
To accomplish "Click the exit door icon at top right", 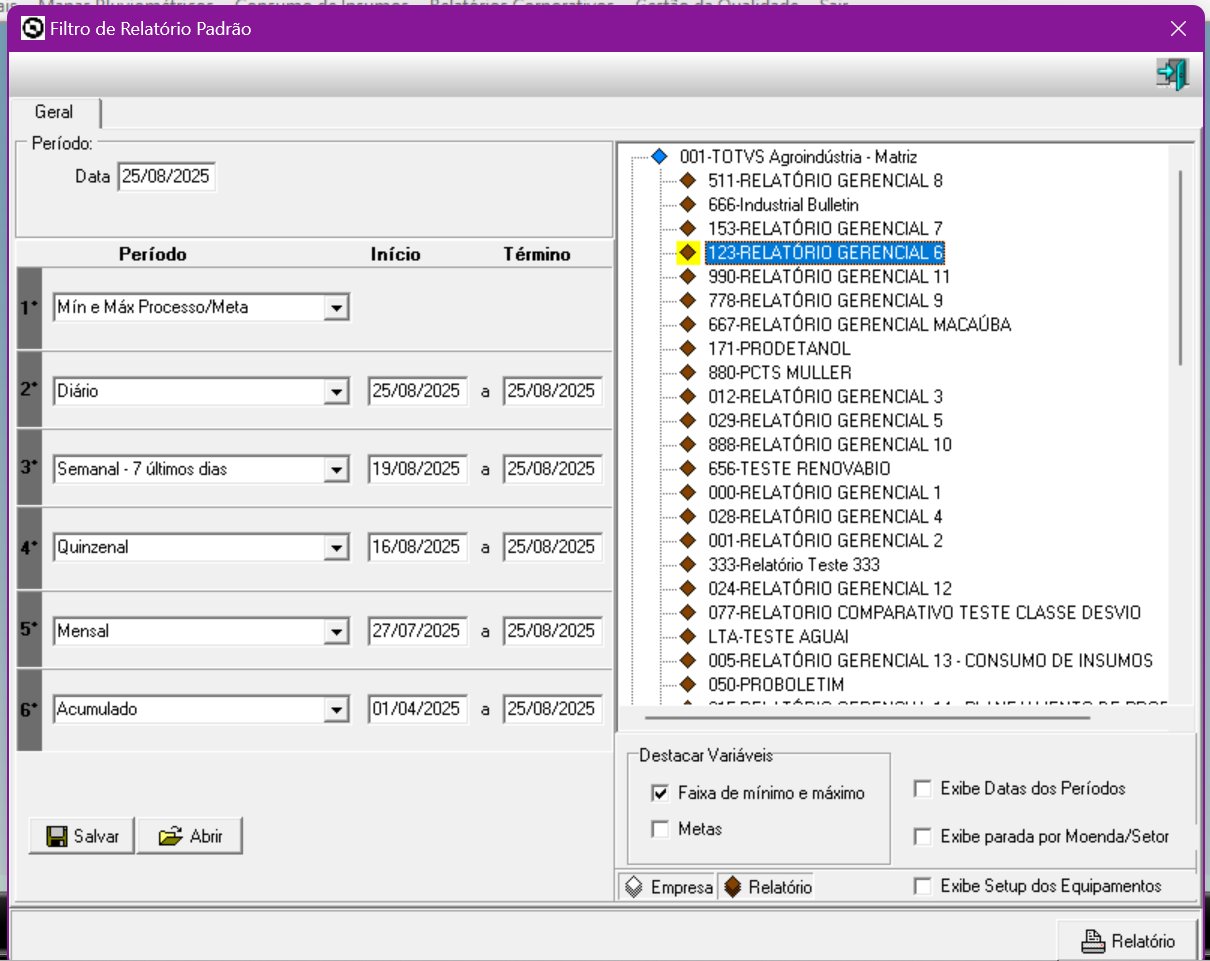I will [1172, 75].
